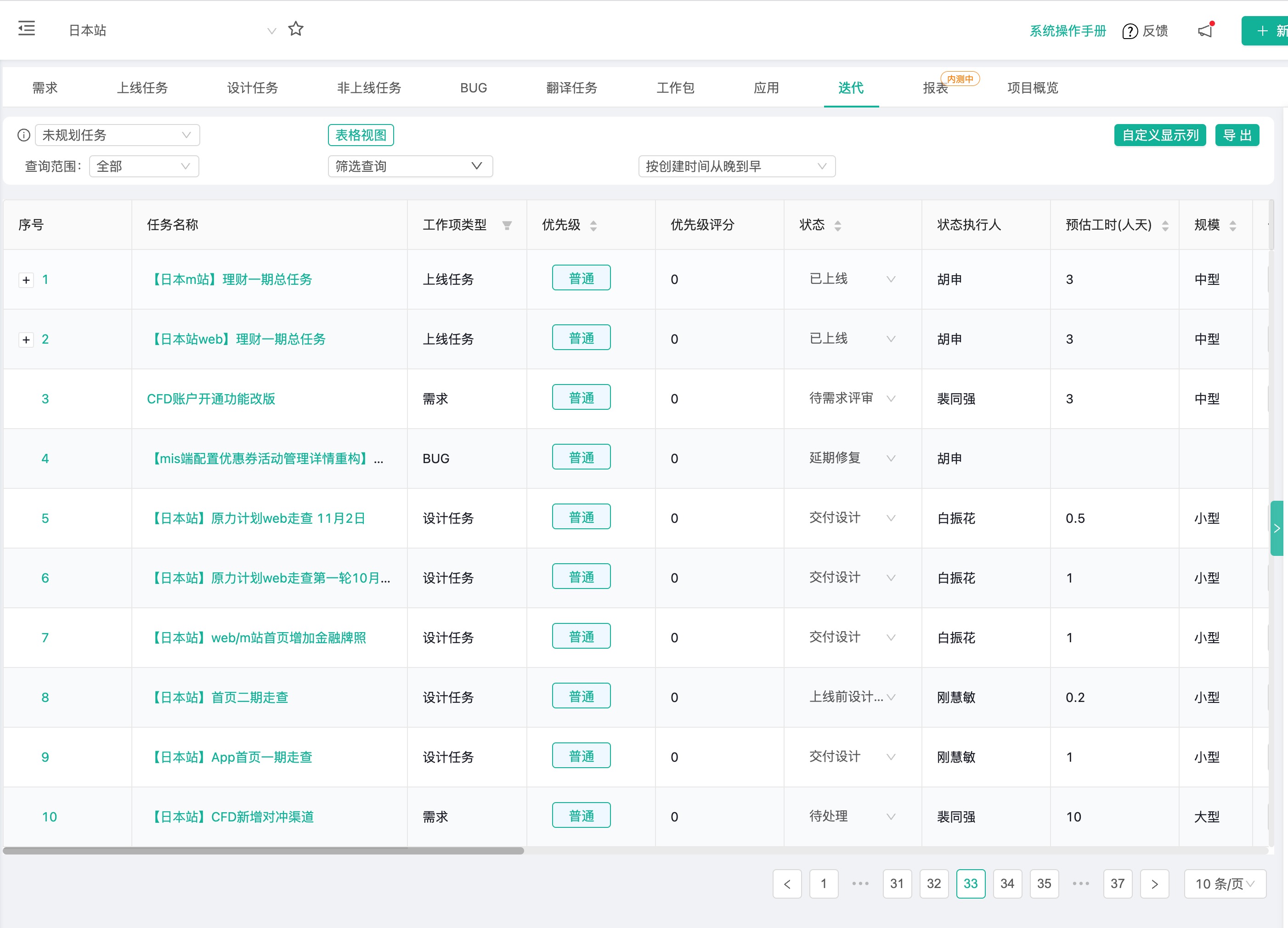Open task 【日本站】首页二期走查
The width and height of the screenshot is (1288, 928).
point(218,697)
